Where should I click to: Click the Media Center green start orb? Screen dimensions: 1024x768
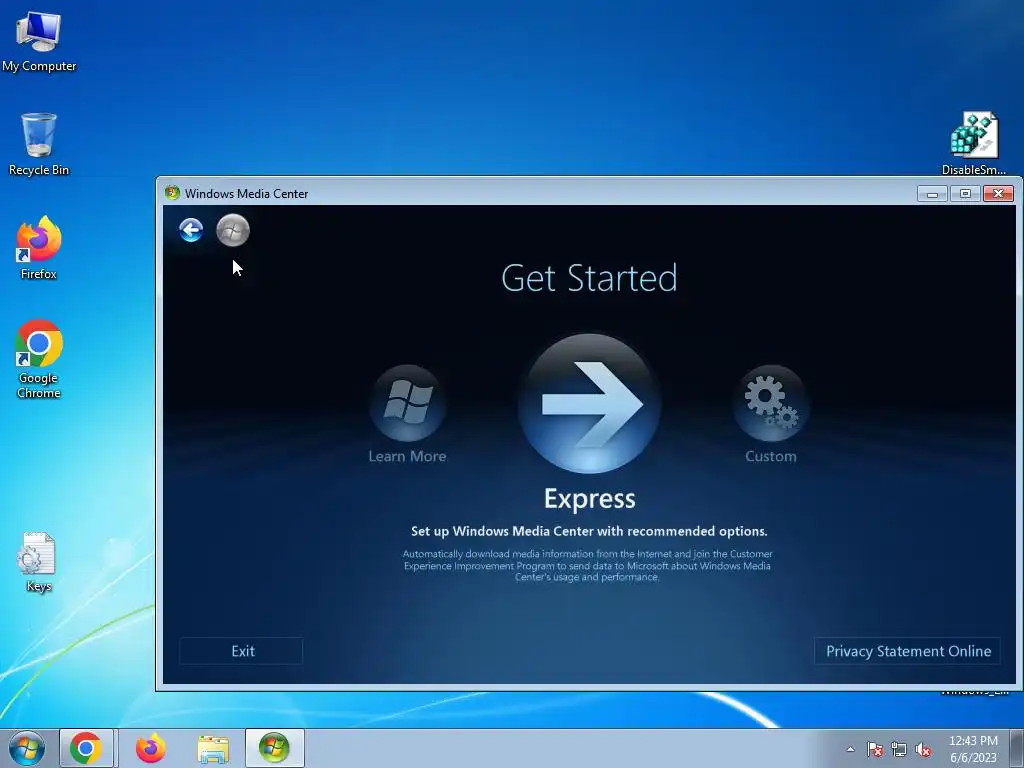click(233, 230)
